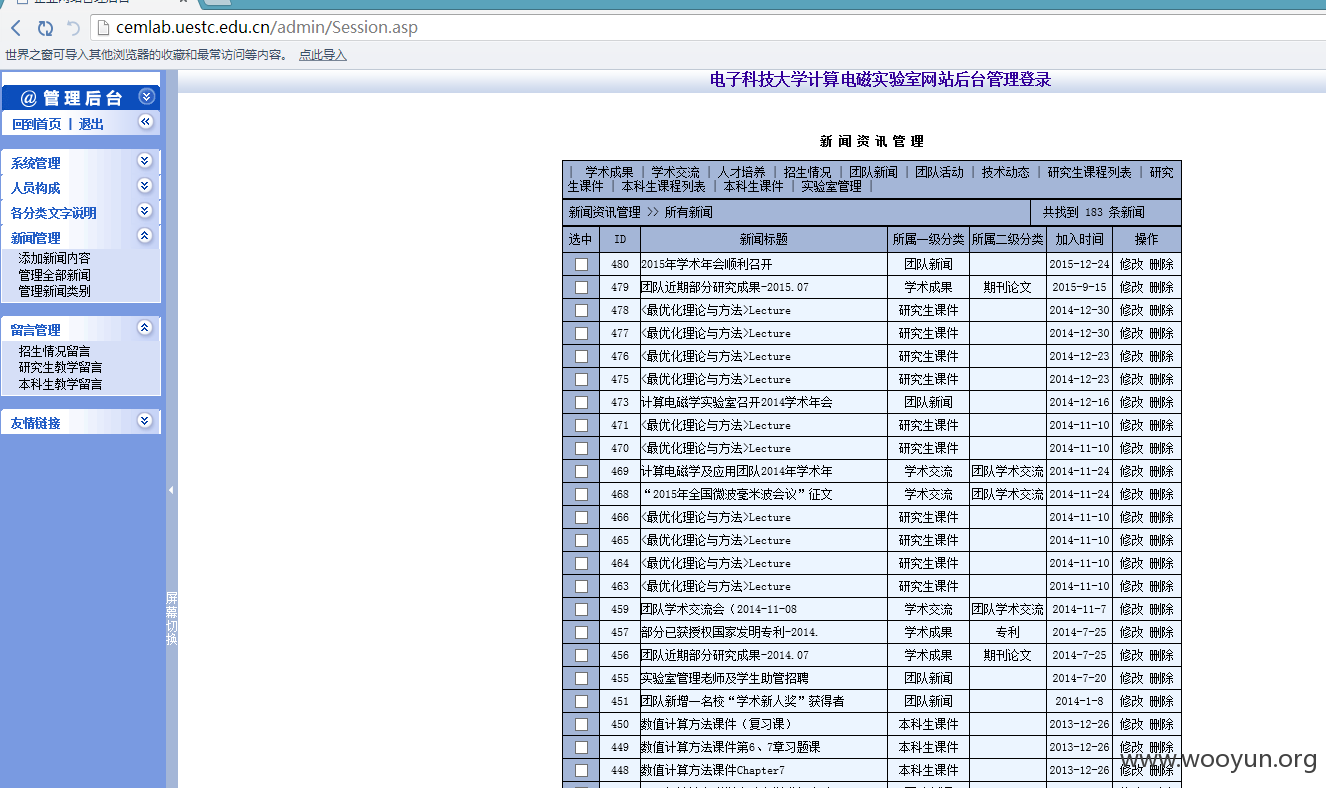This screenshot has height=788, width=1326.
Task: Check the box for news ID 473
Action: click(x=581, y=402)
